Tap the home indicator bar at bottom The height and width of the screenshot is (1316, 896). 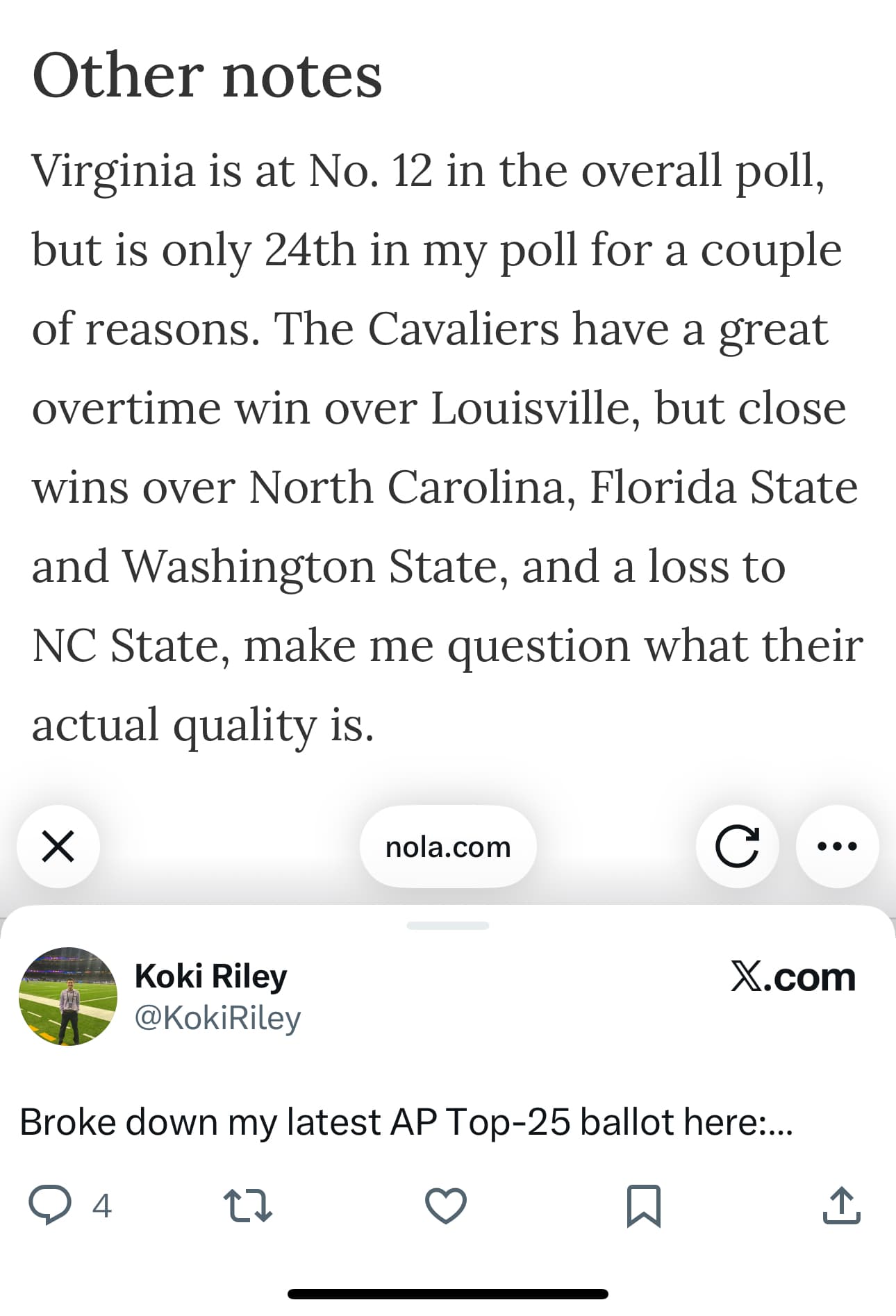coord(448,1294)
